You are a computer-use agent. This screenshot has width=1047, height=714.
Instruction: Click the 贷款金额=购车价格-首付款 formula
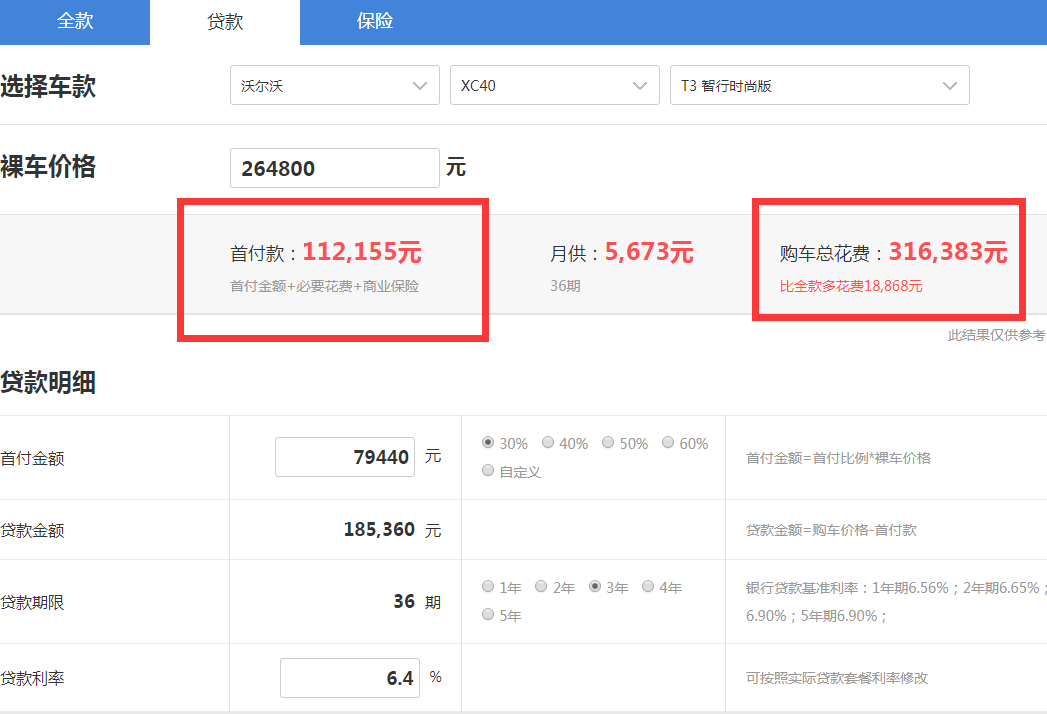point(831,530)
